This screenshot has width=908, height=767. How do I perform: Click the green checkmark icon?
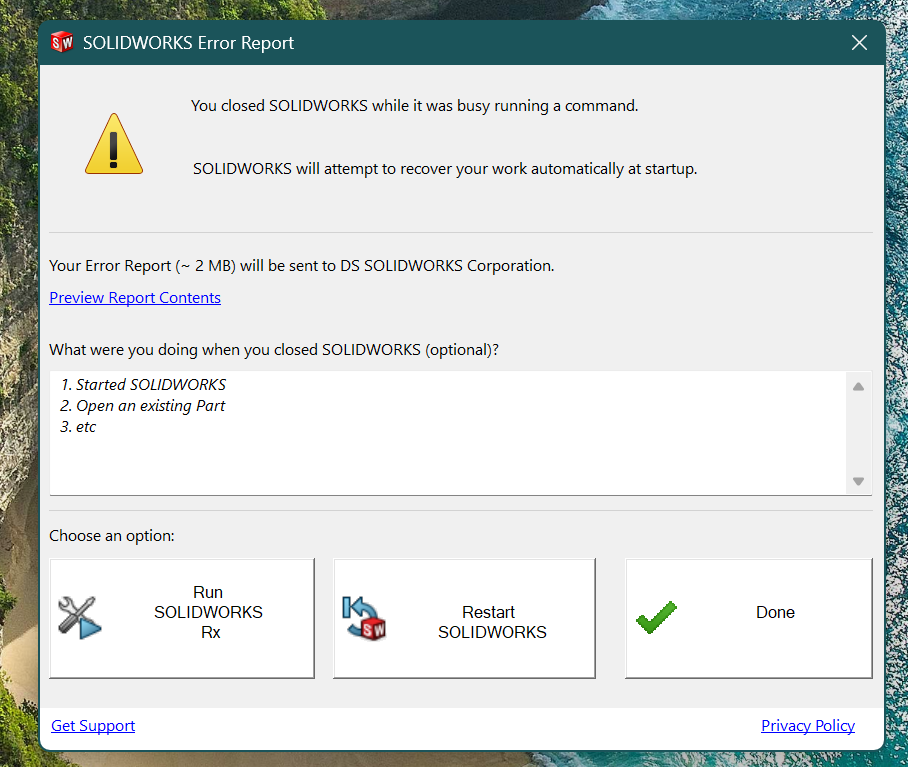tap(656, 617)
